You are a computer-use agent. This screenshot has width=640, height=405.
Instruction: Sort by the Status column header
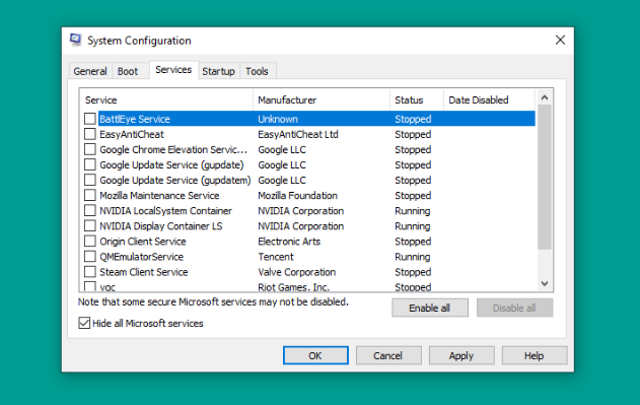click(x=417, y=100)
